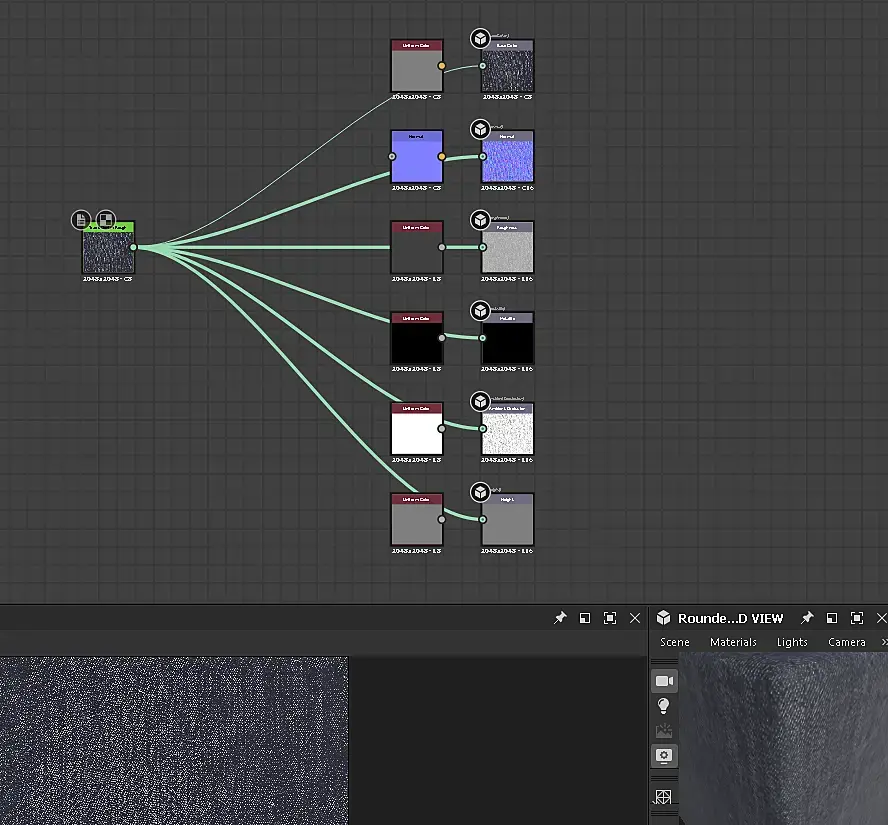Click the cube badge on Base Color output
The width and height of the screenshot is (888, 825).
[x=480, y=39]
